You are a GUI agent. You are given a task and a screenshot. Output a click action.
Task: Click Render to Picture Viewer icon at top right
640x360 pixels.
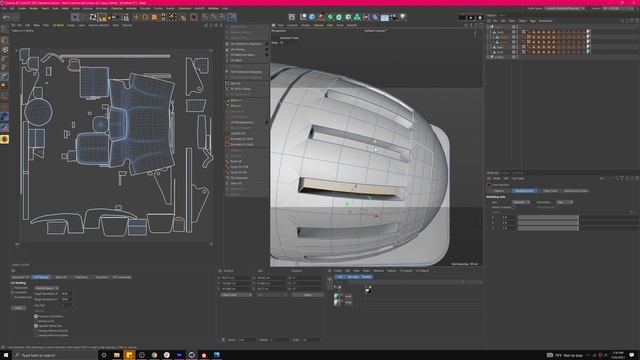tap(471, 17)
